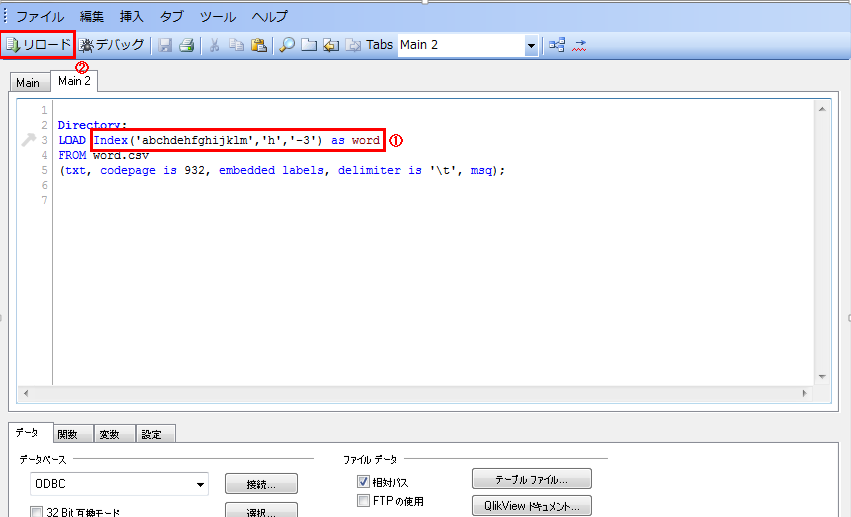Click the Index function text on line 3
This screenshot has width=851, height=517.
(111, 140)
